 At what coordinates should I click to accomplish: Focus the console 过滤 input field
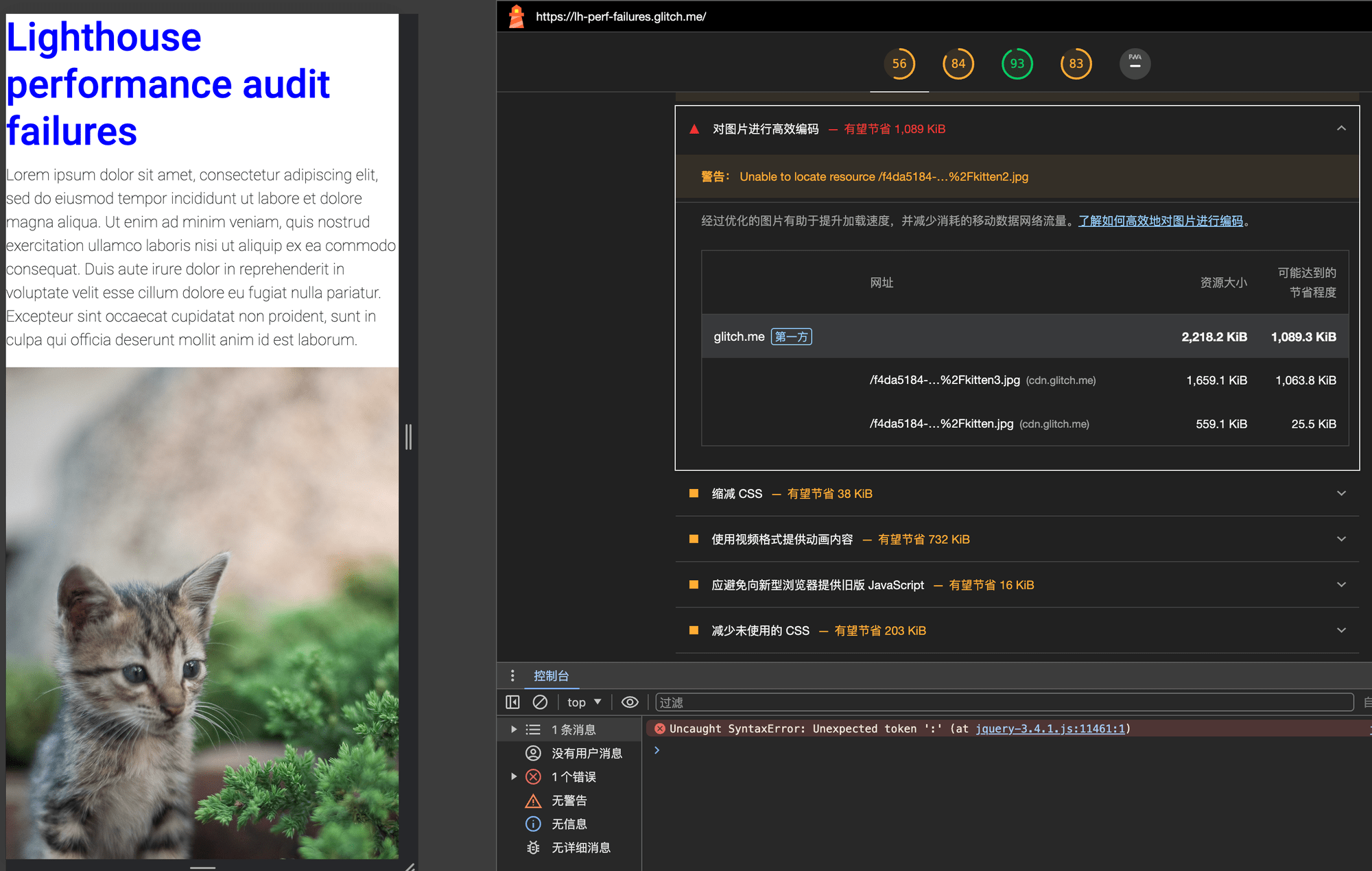(x=1003, y=702)
